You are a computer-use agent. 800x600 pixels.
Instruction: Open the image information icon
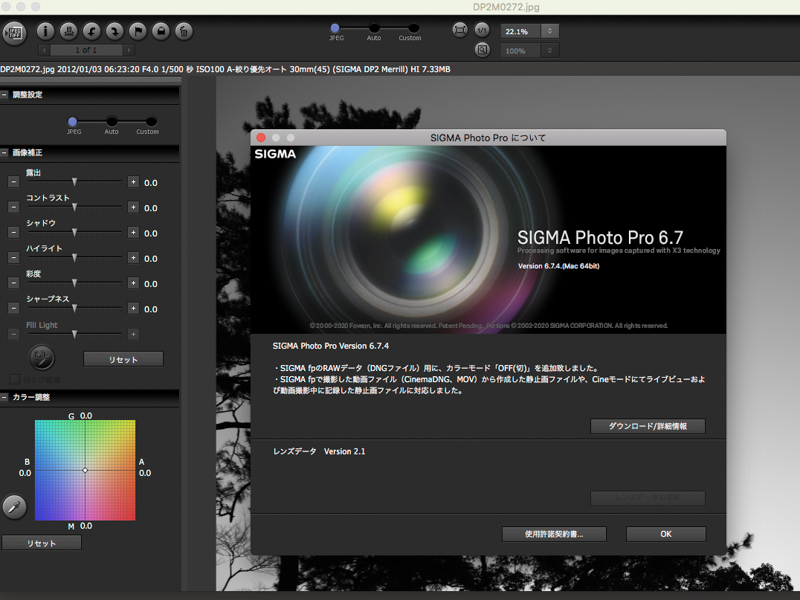pyautogui.click(x=45, y=32)
